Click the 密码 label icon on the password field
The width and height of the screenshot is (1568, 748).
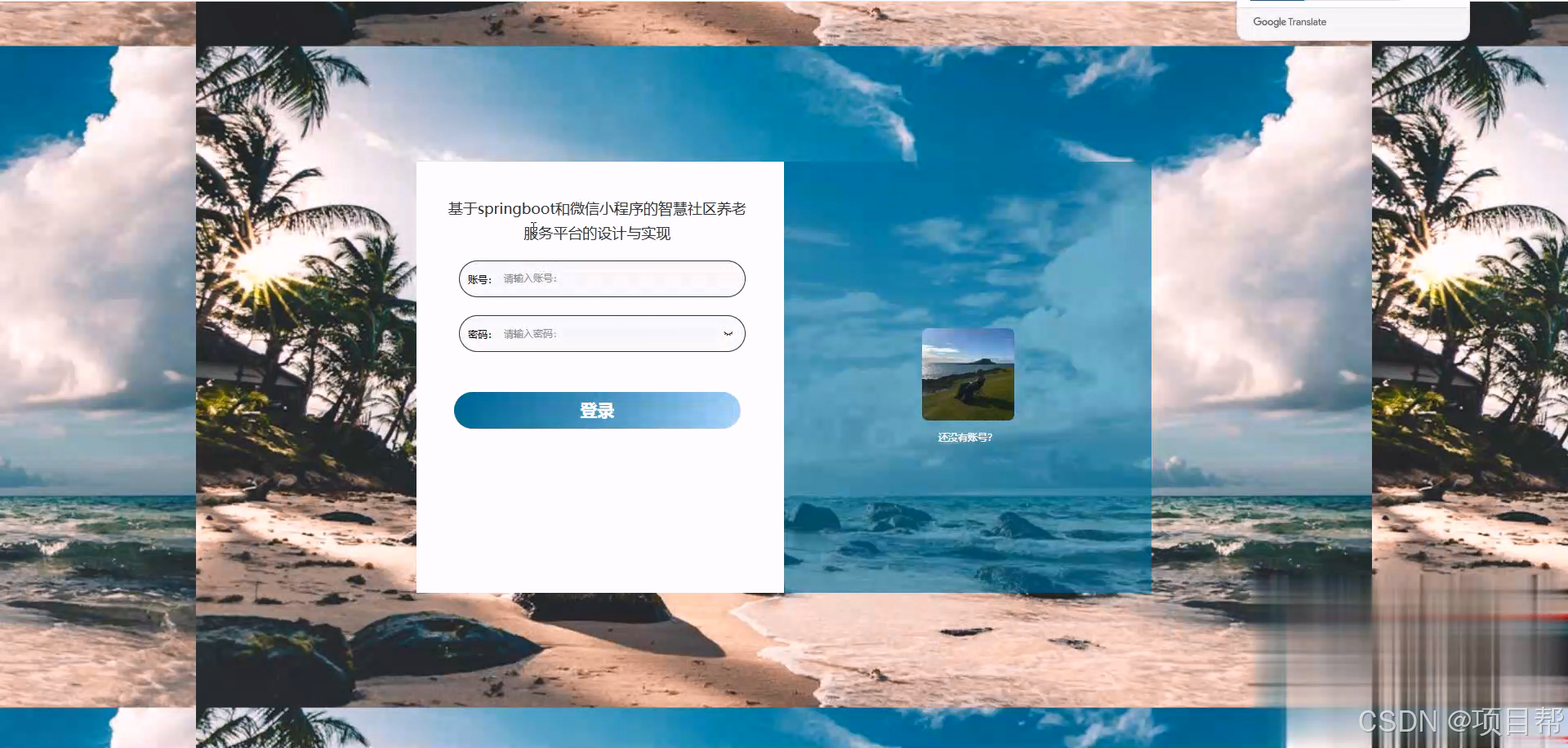479,333
